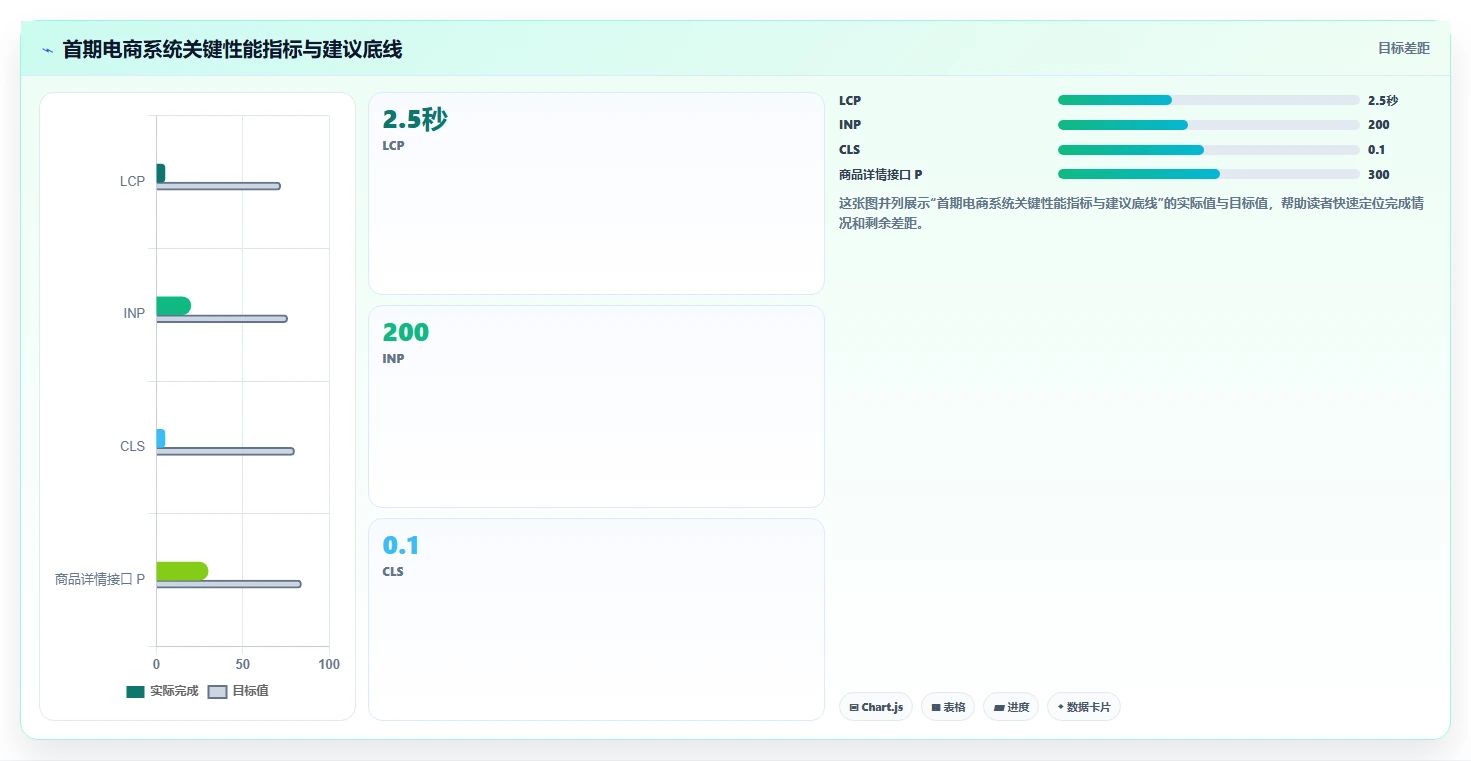Click the icon inside the 进度 tag

tap(998, 707)
